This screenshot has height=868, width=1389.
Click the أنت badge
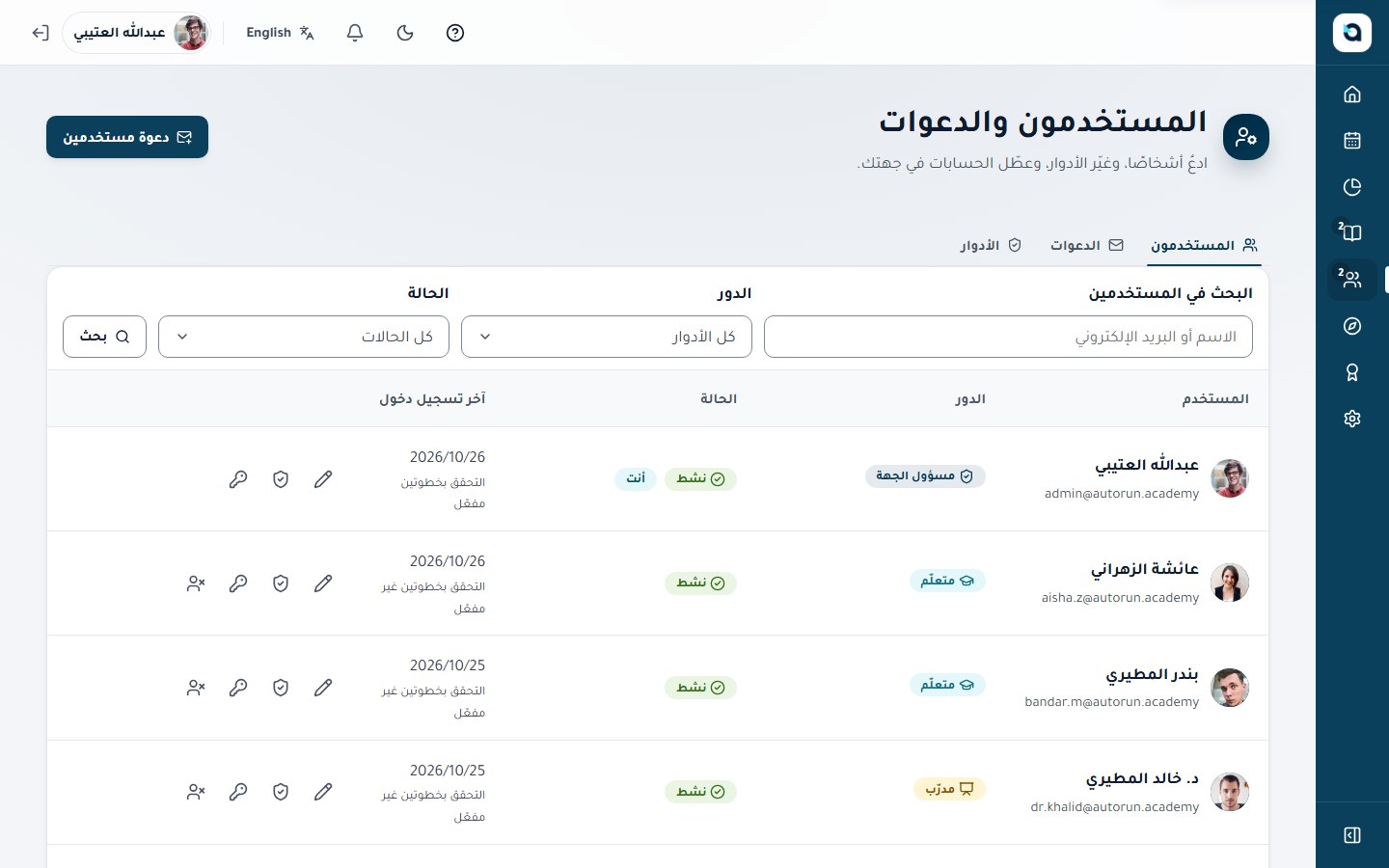[636, 478]
